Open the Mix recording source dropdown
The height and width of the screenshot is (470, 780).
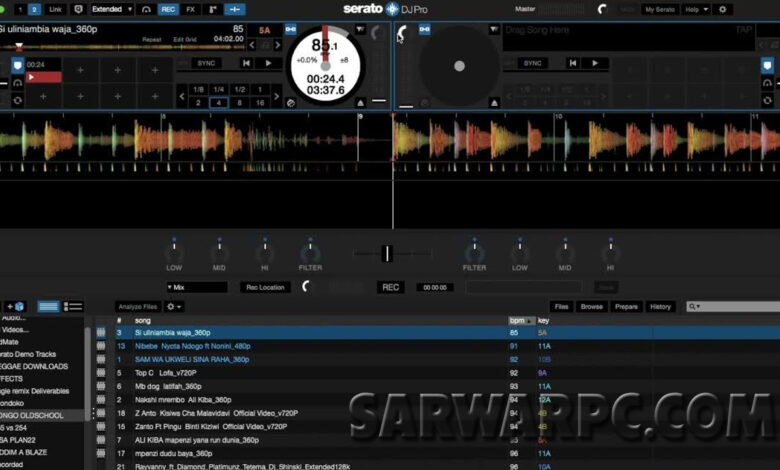196,287
